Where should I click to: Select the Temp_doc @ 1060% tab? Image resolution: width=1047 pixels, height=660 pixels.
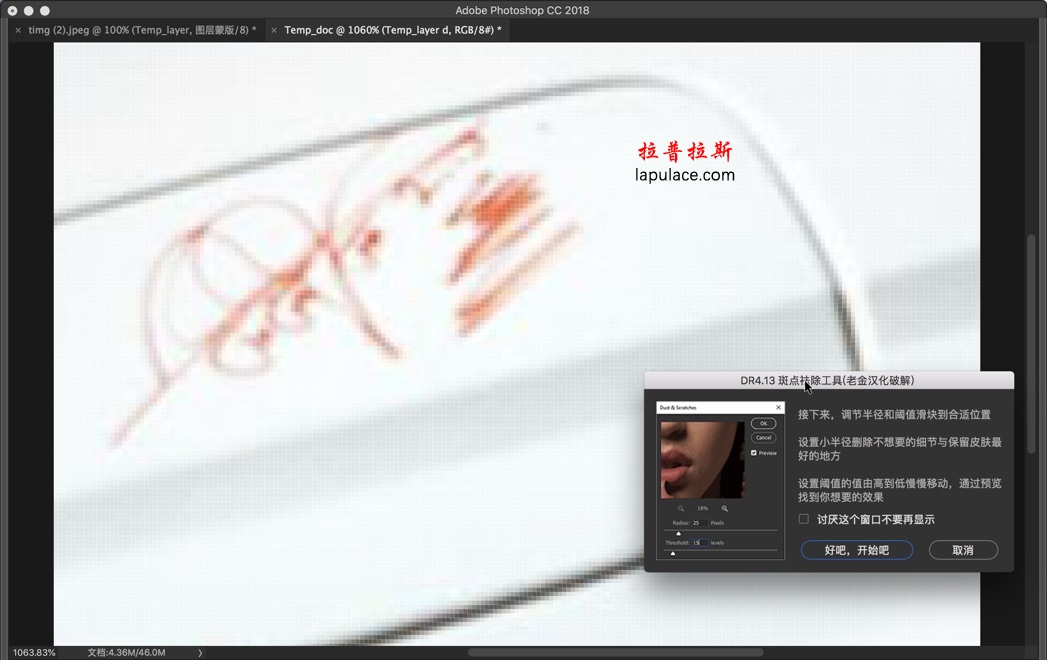[x=392, y=30]
